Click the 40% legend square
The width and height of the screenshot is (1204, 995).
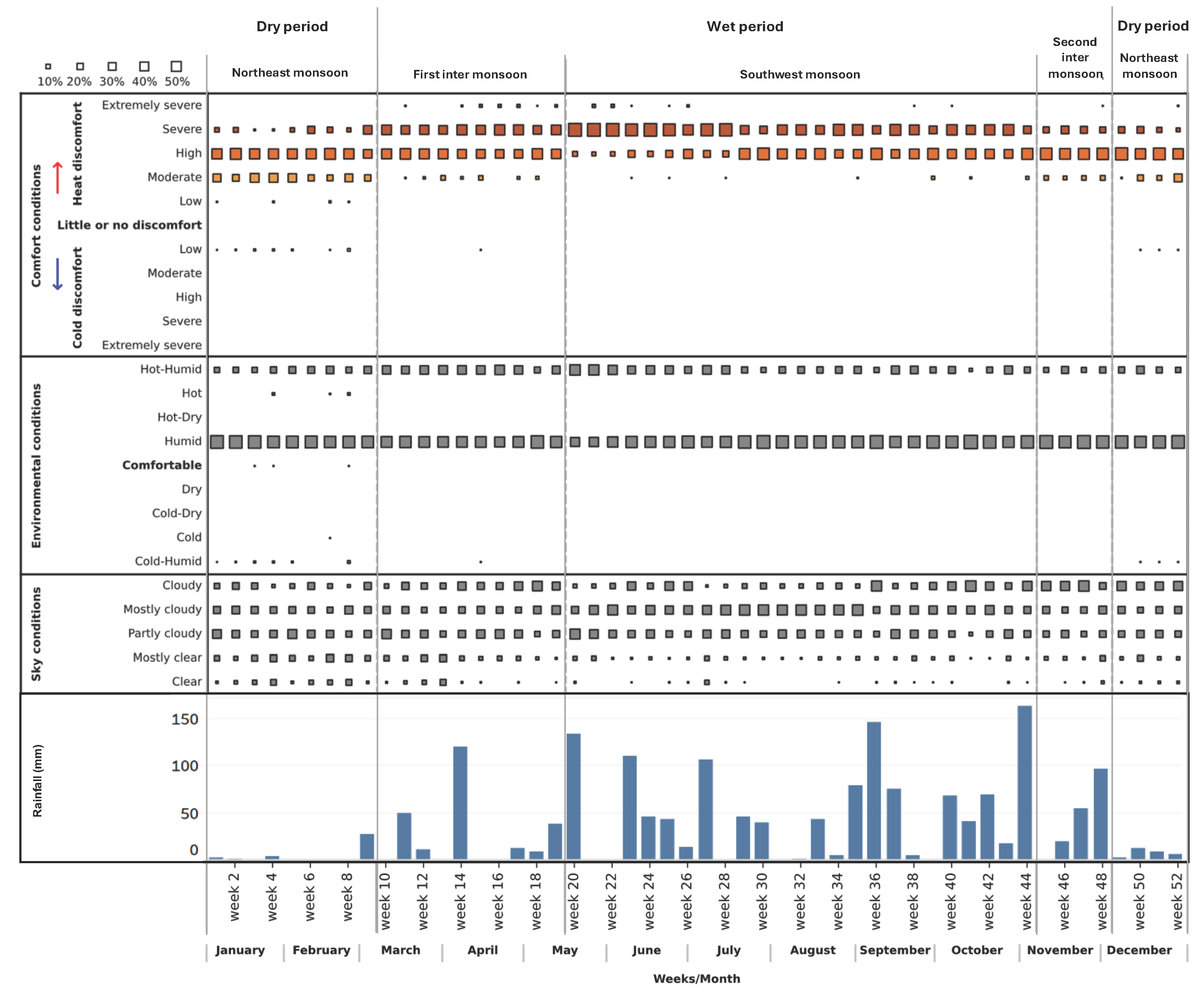pyautogui.click(x=144, y=67)
